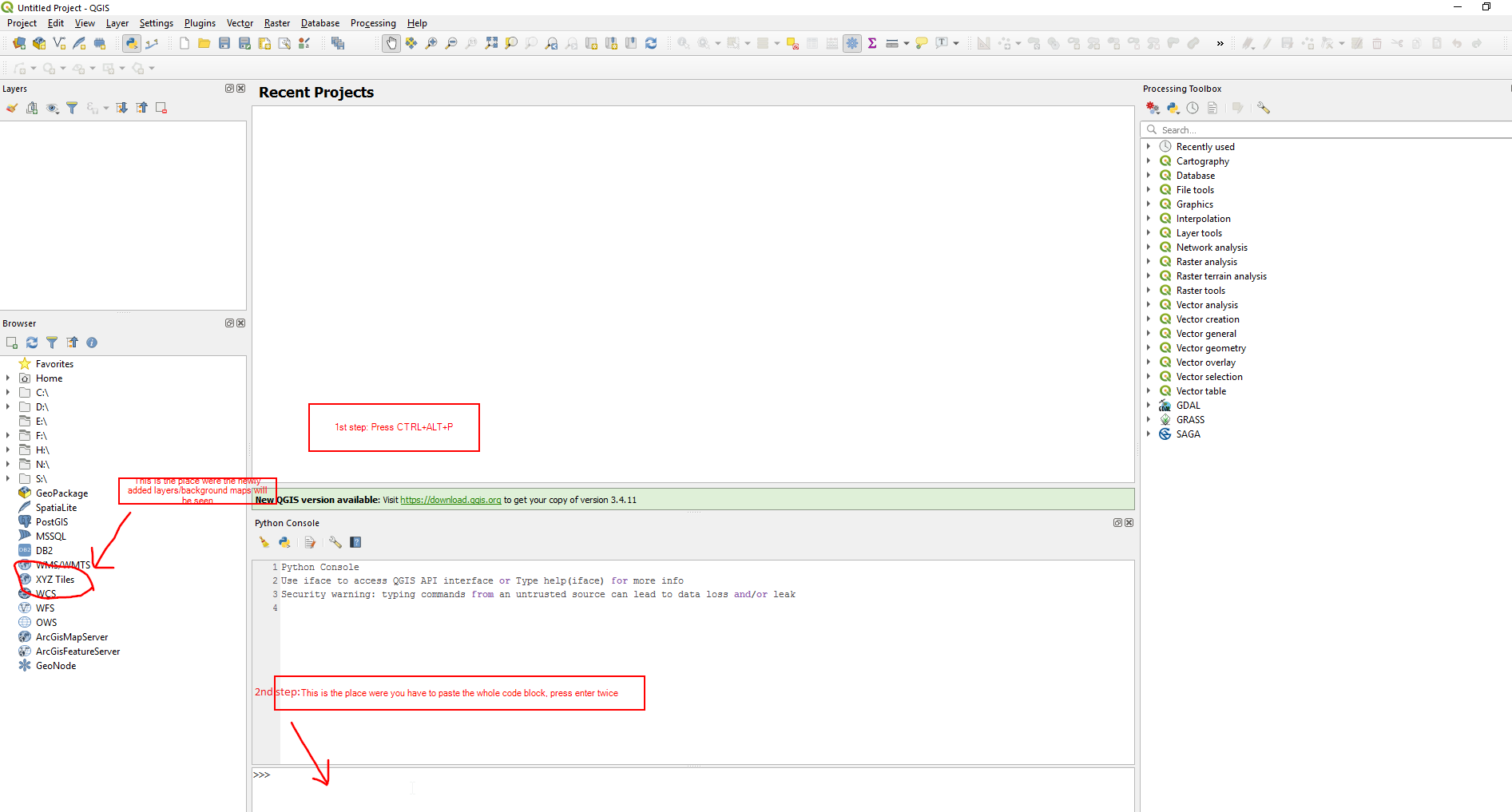
Task: Click the Pan Map to Selection icon
Action: [411, 43]
